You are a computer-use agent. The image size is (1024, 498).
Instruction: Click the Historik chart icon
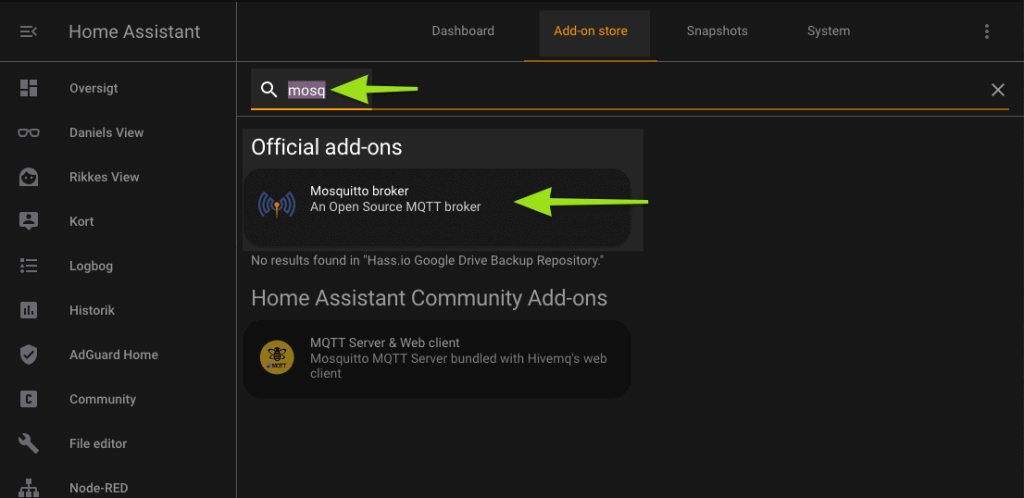[29, 310]
